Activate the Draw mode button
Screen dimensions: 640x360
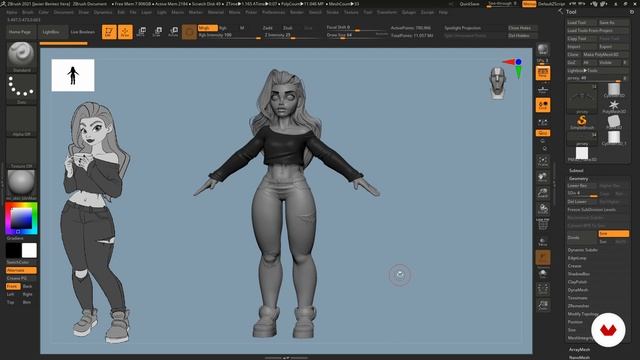click(x=125, y=32)
